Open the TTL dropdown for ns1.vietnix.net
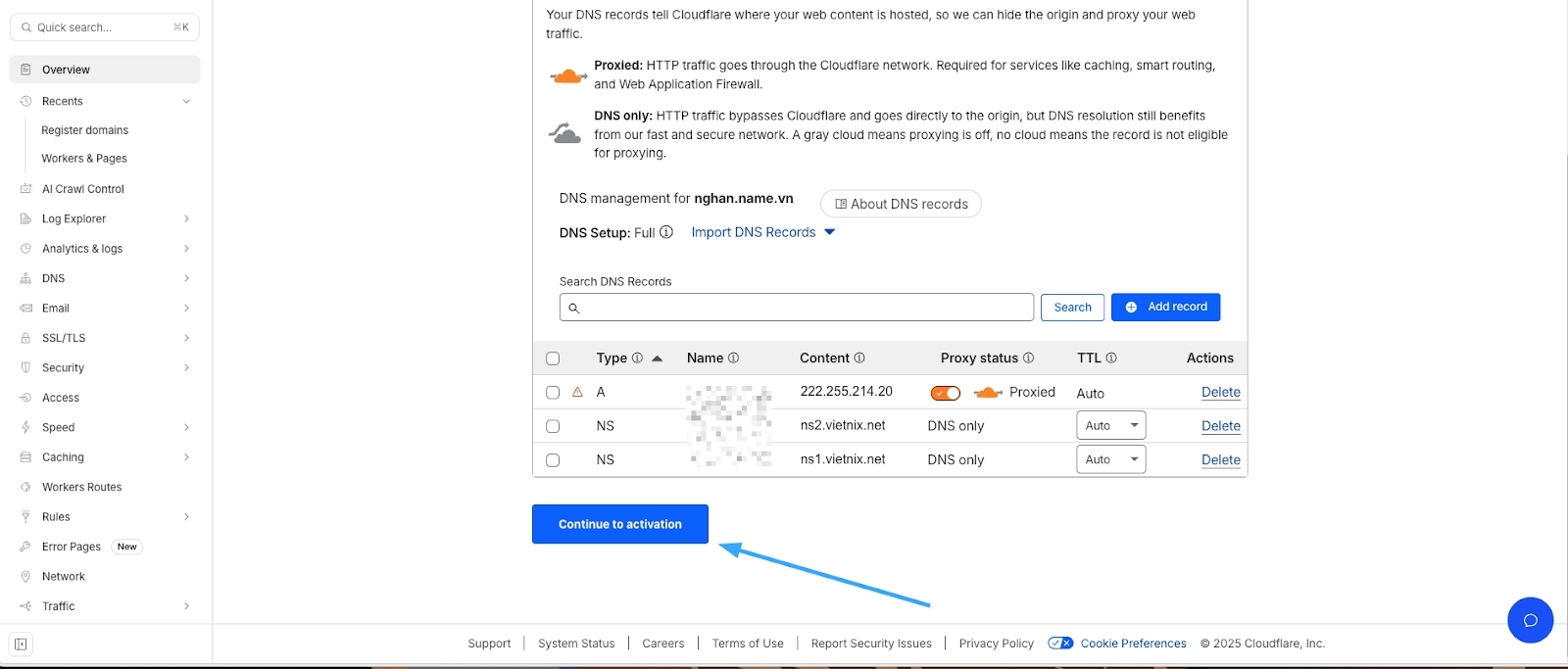This screenshot has width=1568, height=669. 1110,459
